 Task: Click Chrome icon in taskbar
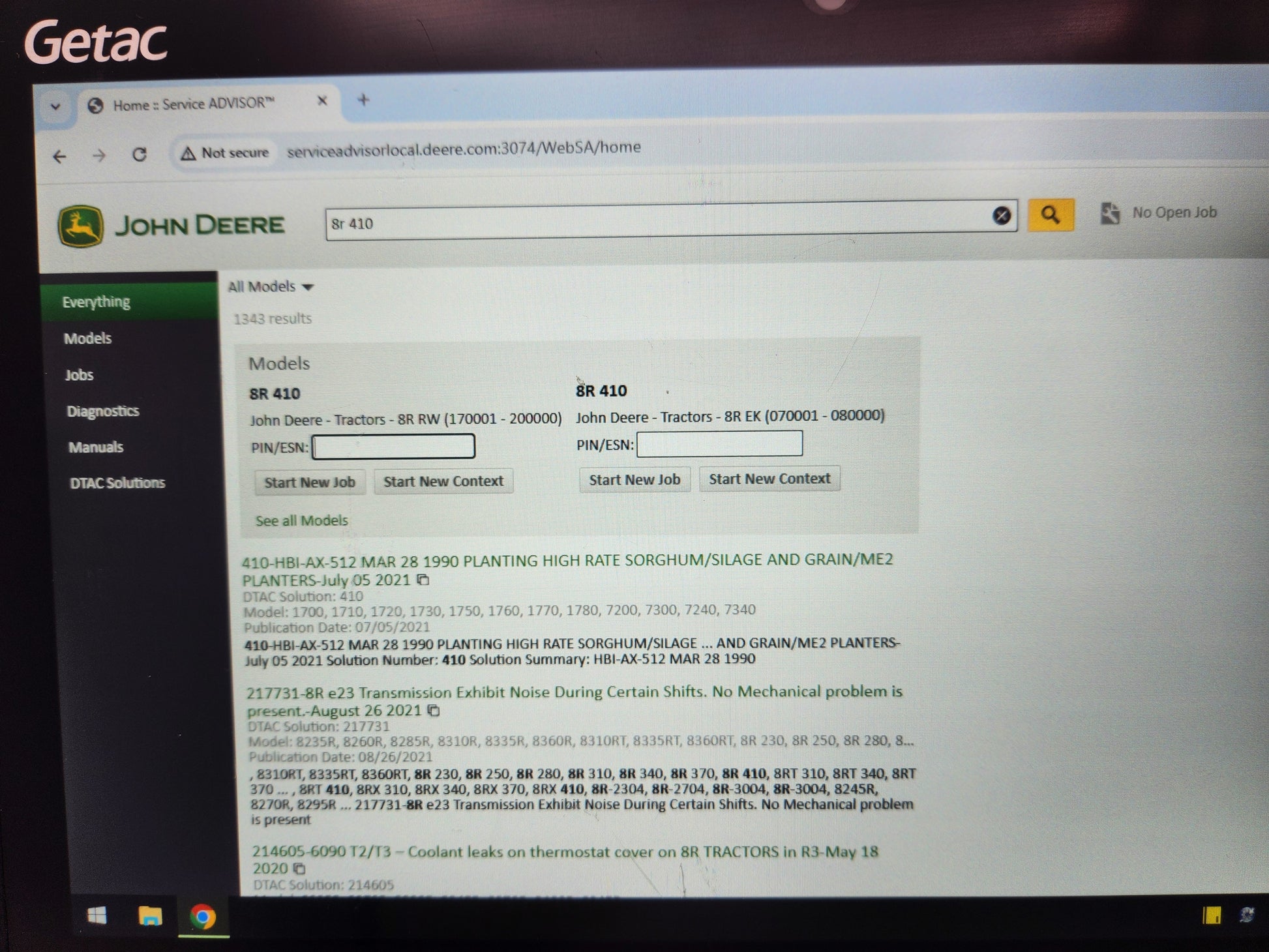pyautogui.click(x=203, y=917)
